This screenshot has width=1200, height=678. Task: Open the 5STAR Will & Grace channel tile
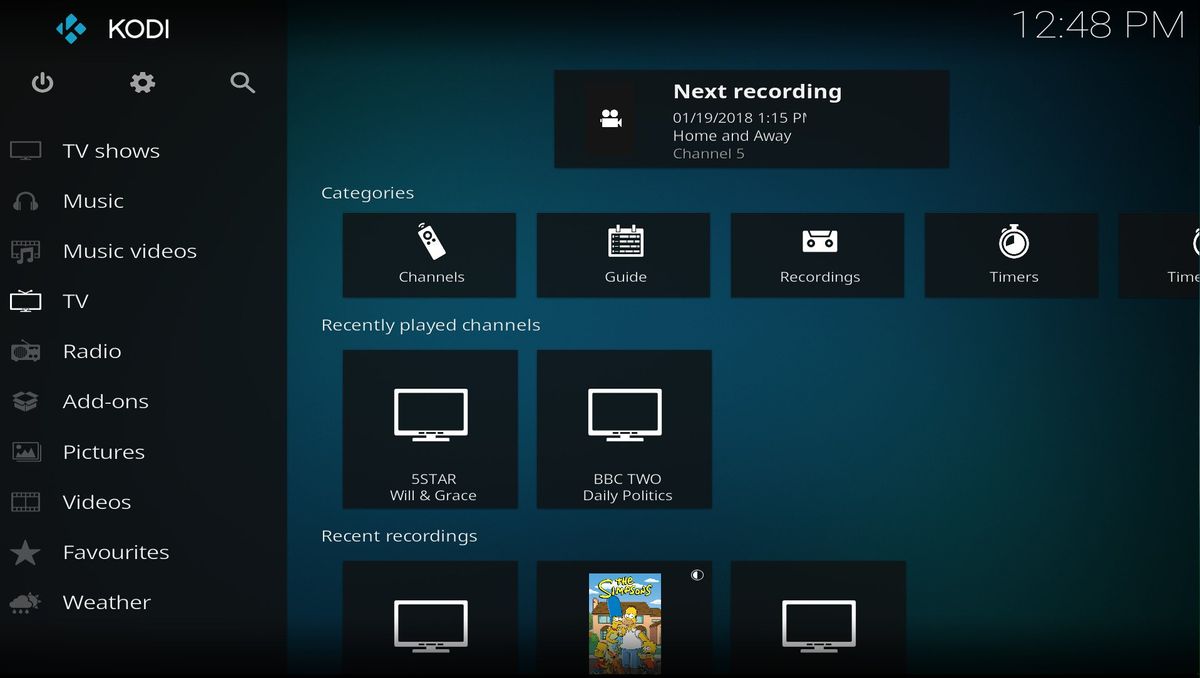coord(430,430)
